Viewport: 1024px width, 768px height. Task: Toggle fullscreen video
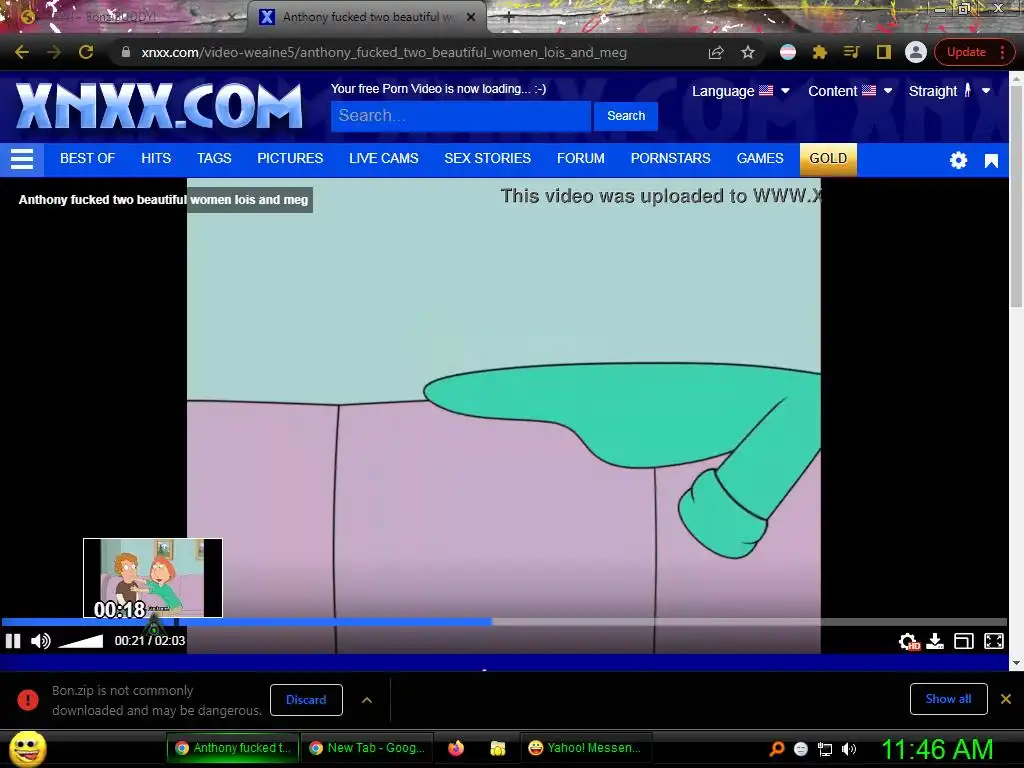(x=994, y=641)
